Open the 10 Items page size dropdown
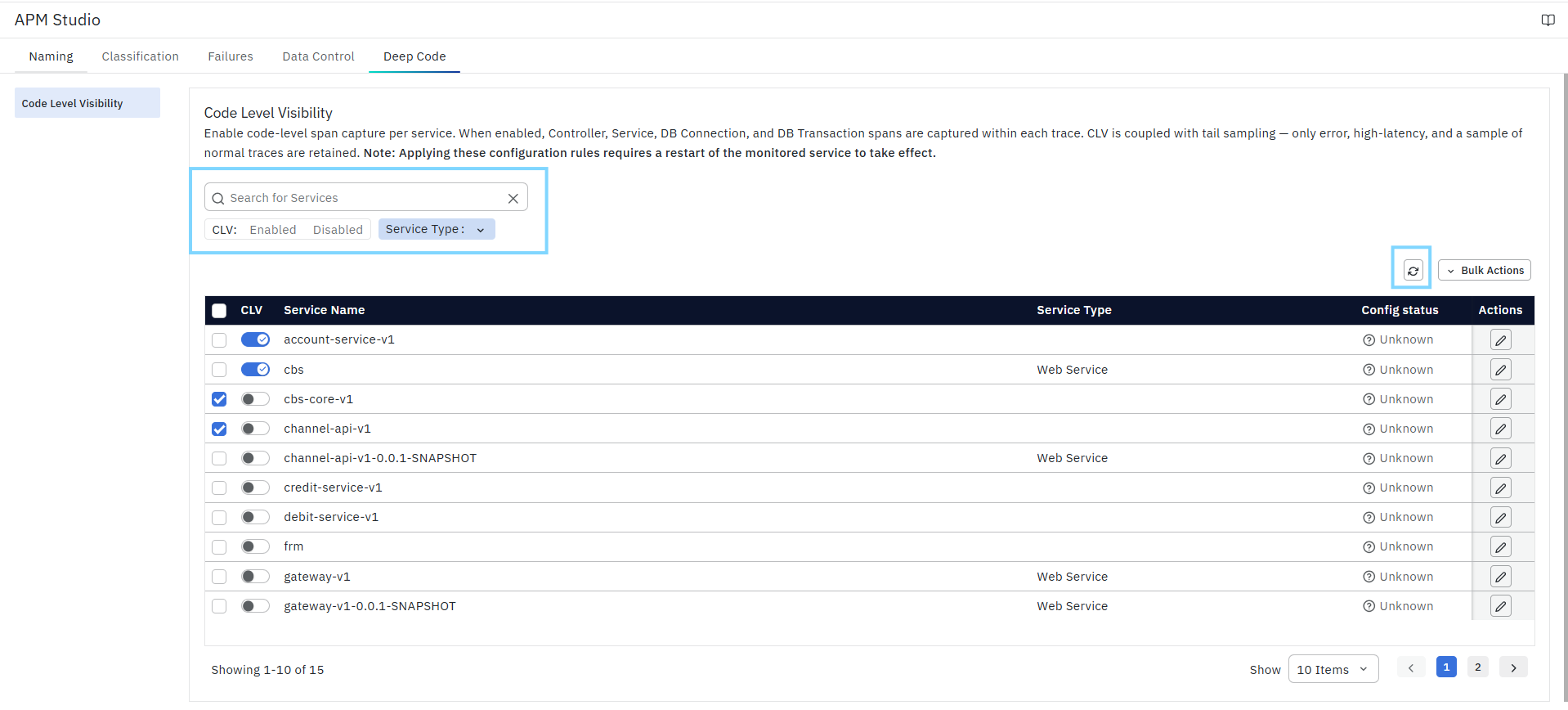This screenshot has width=1568, height=710. pyautogui.click(x=1333, y=669)
